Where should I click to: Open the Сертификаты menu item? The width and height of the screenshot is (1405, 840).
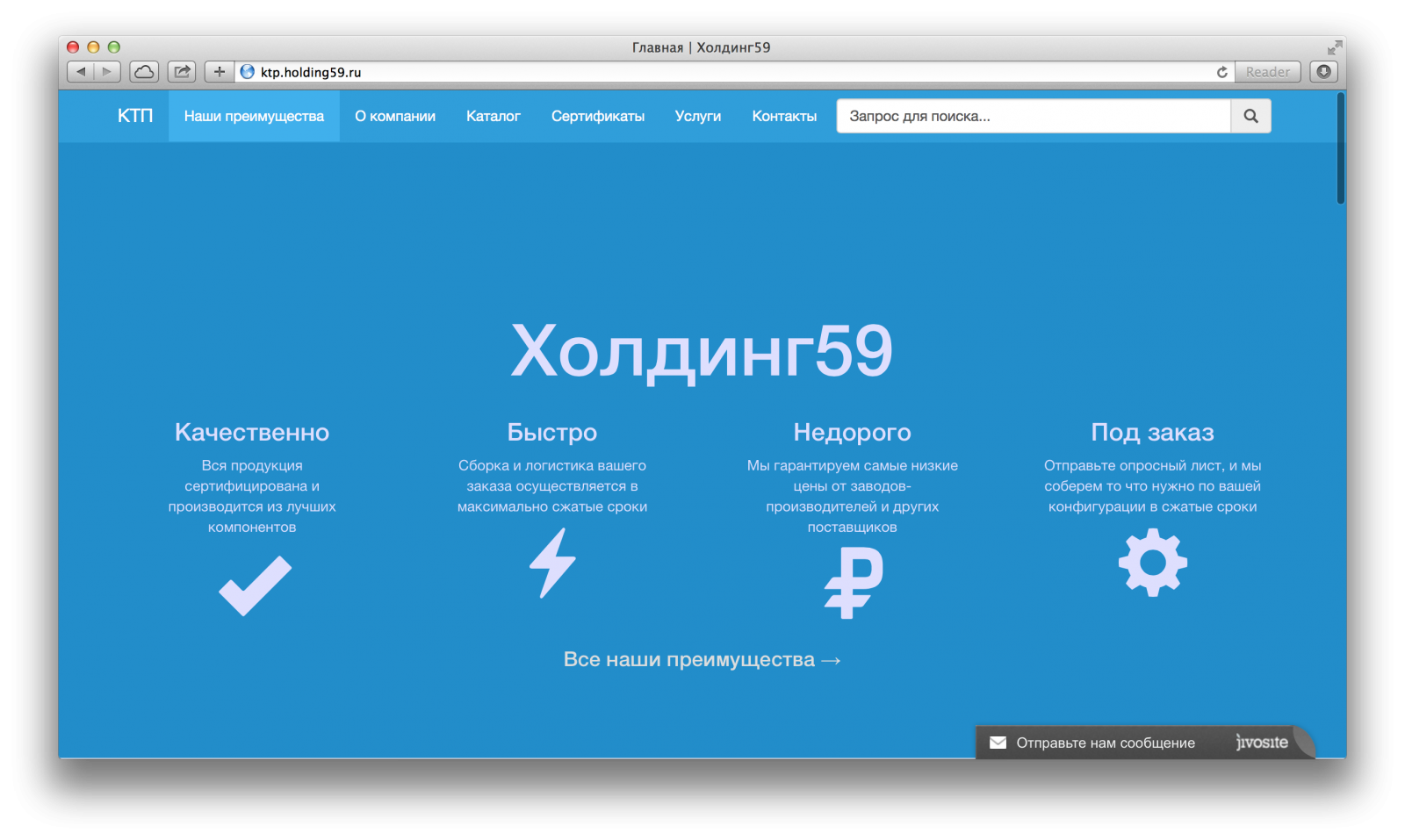coord(598,116)
